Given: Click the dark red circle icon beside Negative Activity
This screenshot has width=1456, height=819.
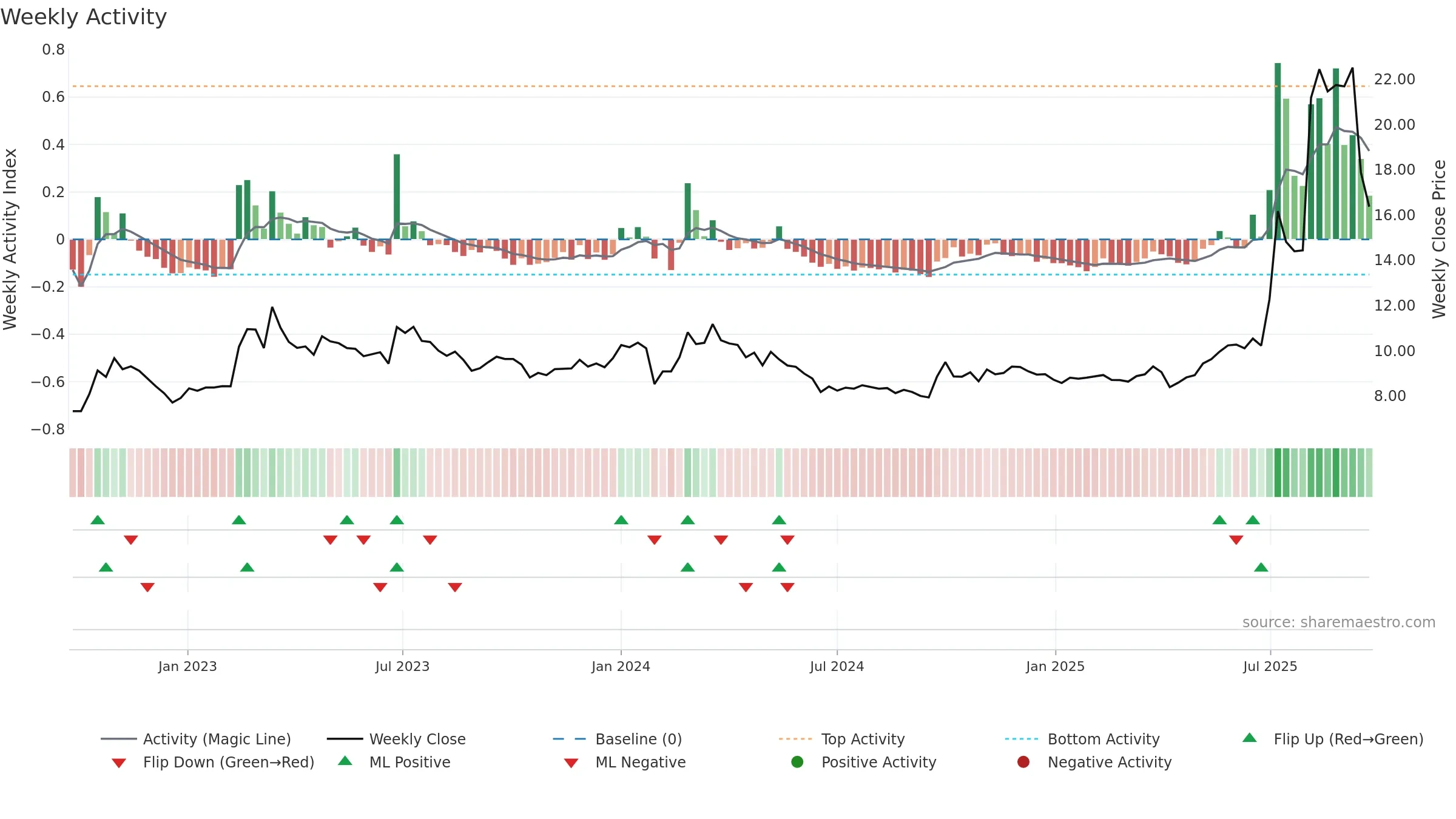Looking at the screenshot, I should pos(1023,762).
